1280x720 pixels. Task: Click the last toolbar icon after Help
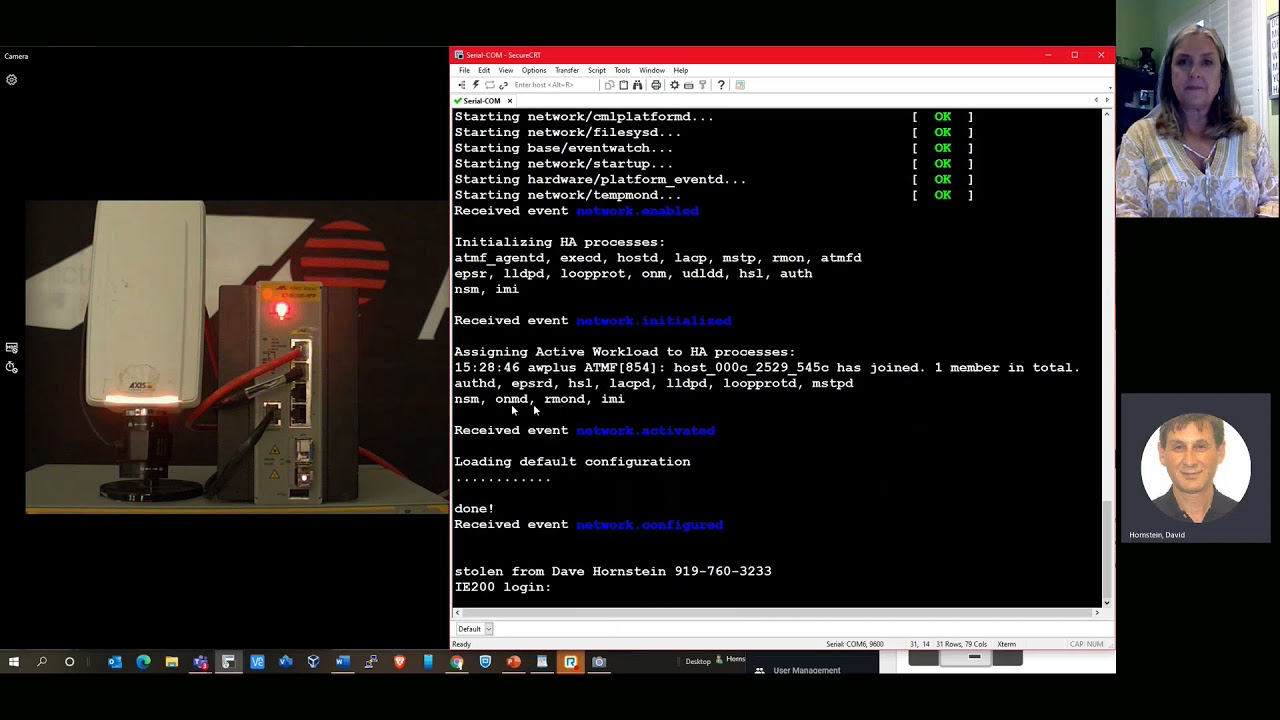[740, 85]
